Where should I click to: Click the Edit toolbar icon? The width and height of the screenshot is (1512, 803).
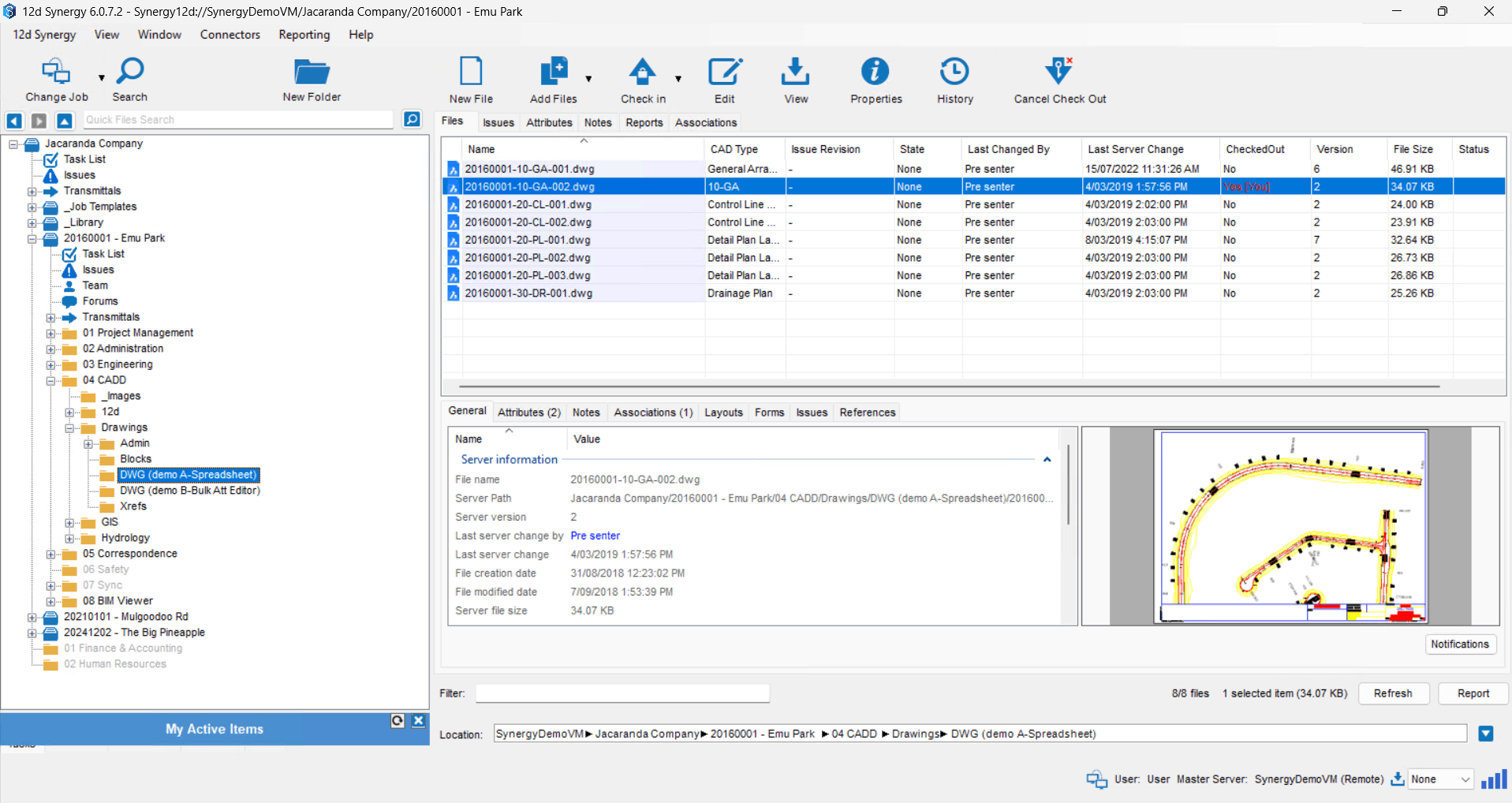[724, 80]
